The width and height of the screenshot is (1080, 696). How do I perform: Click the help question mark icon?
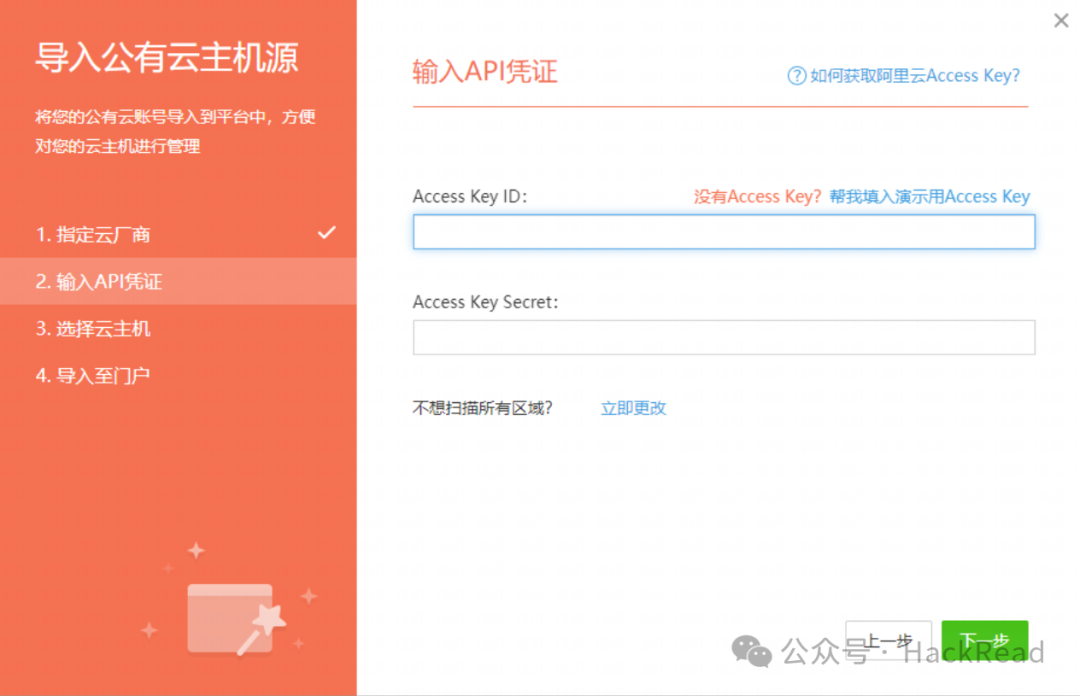click(x=797, y=76)
